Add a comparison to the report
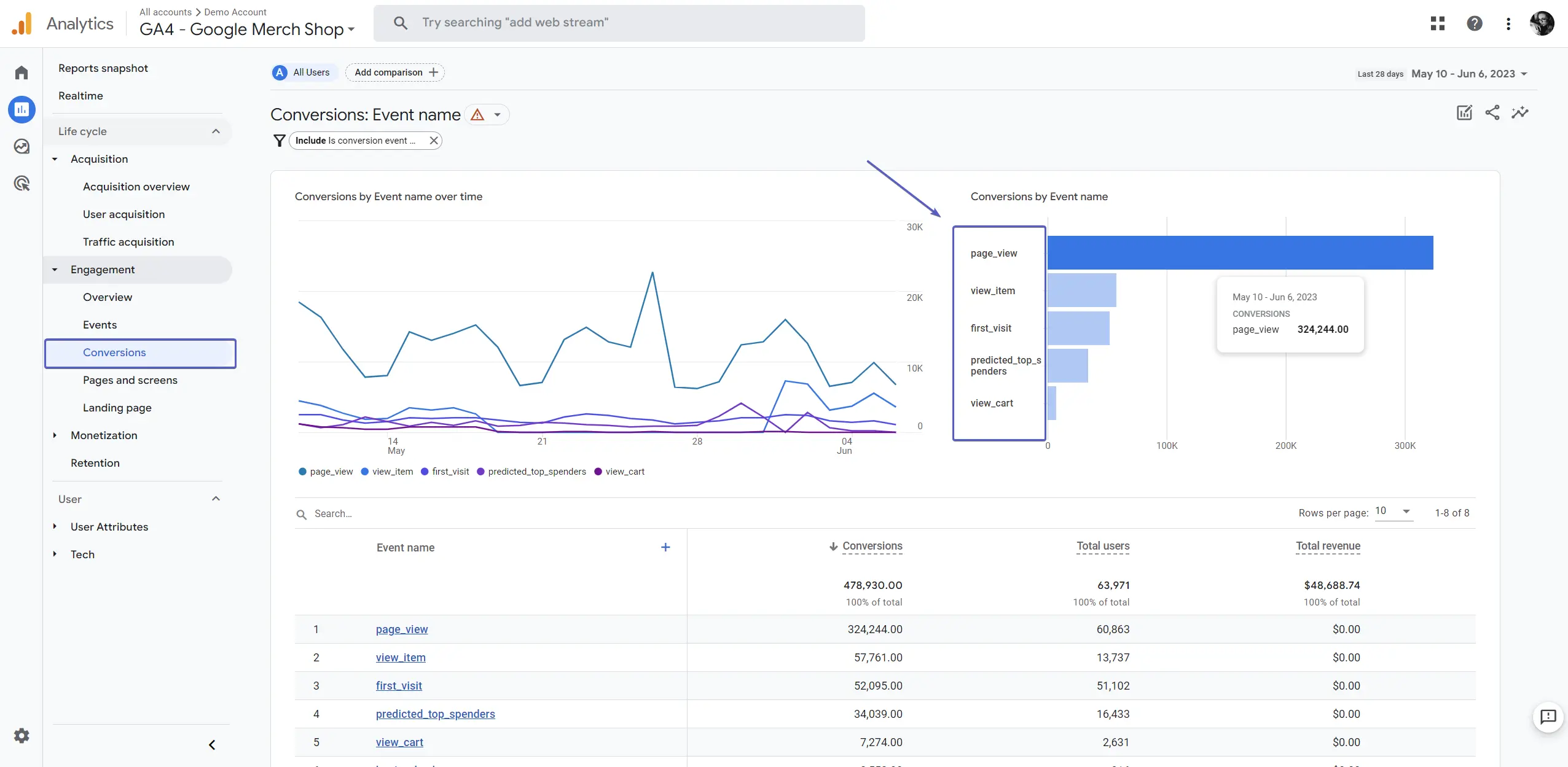1568x767 pixels. pos(394,72)
